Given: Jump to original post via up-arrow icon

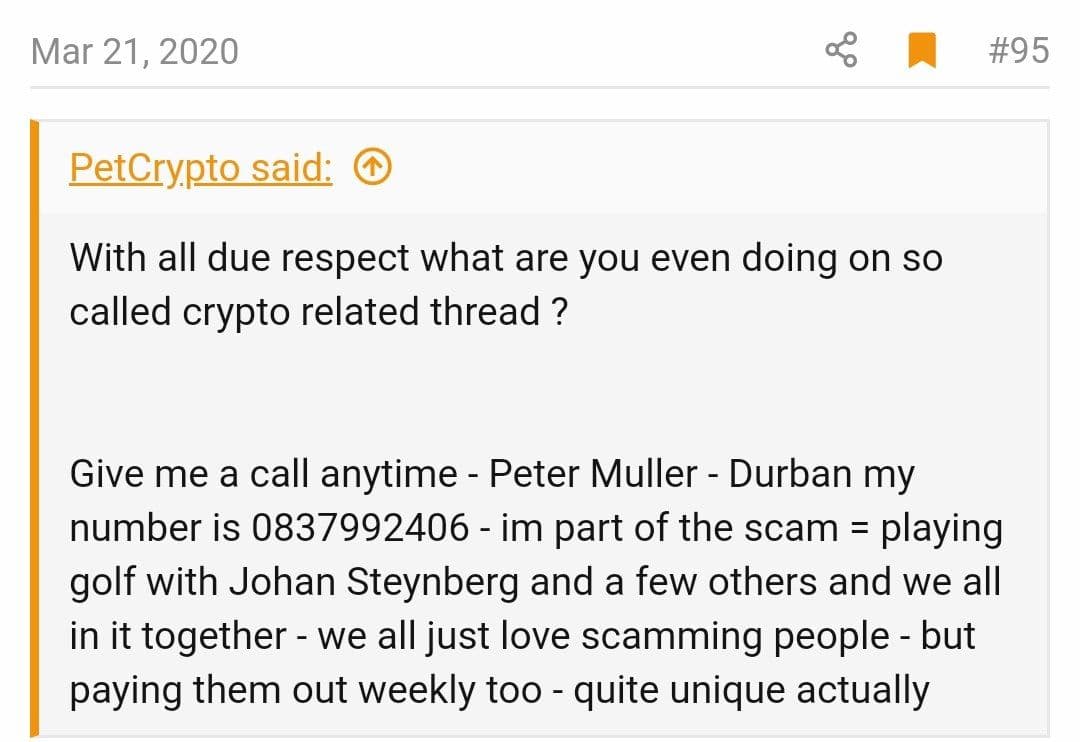Looking at the screenshot, I should [x=373, y=169].
